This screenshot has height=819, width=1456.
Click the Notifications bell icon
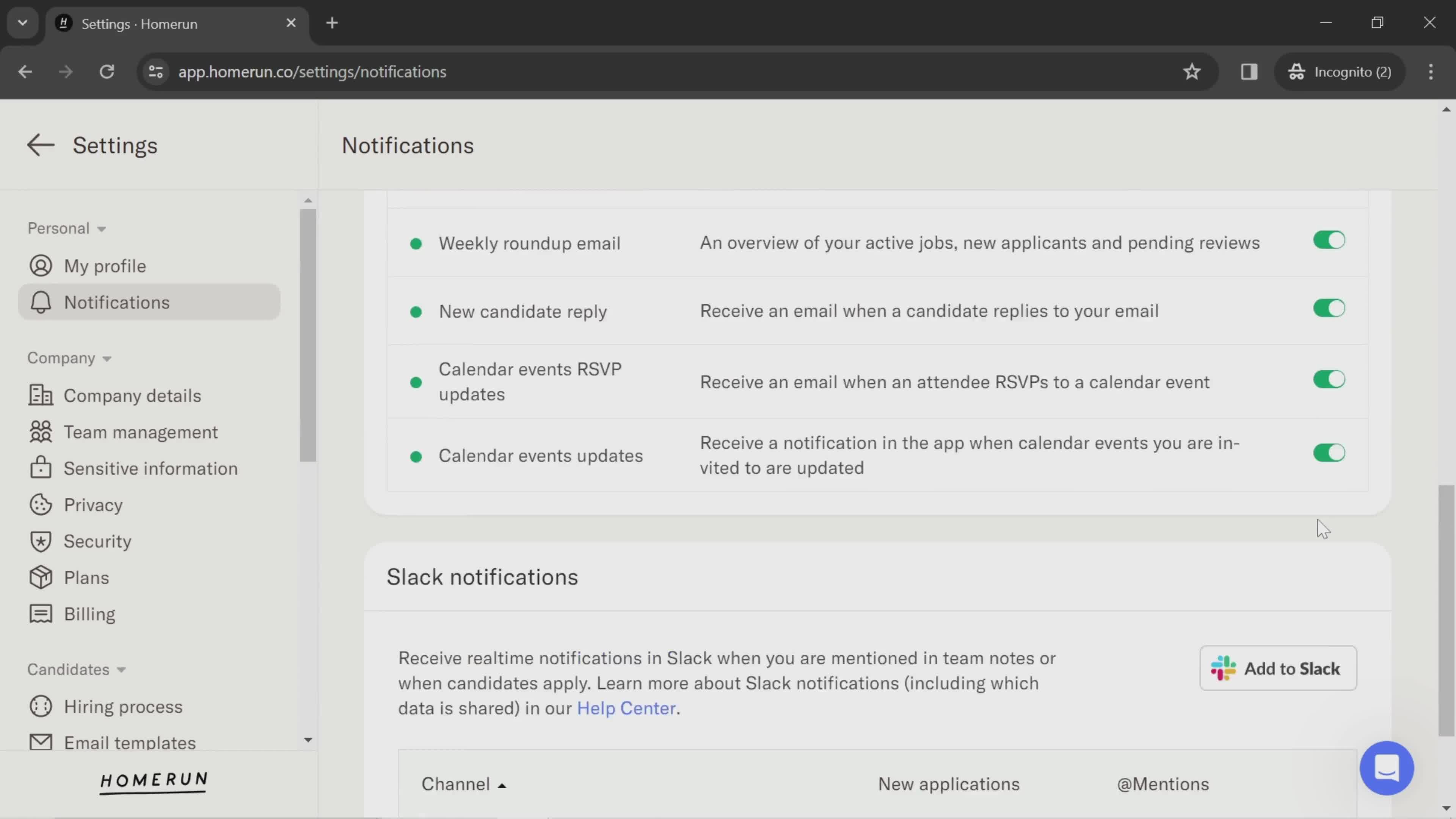tap(41, 303)
